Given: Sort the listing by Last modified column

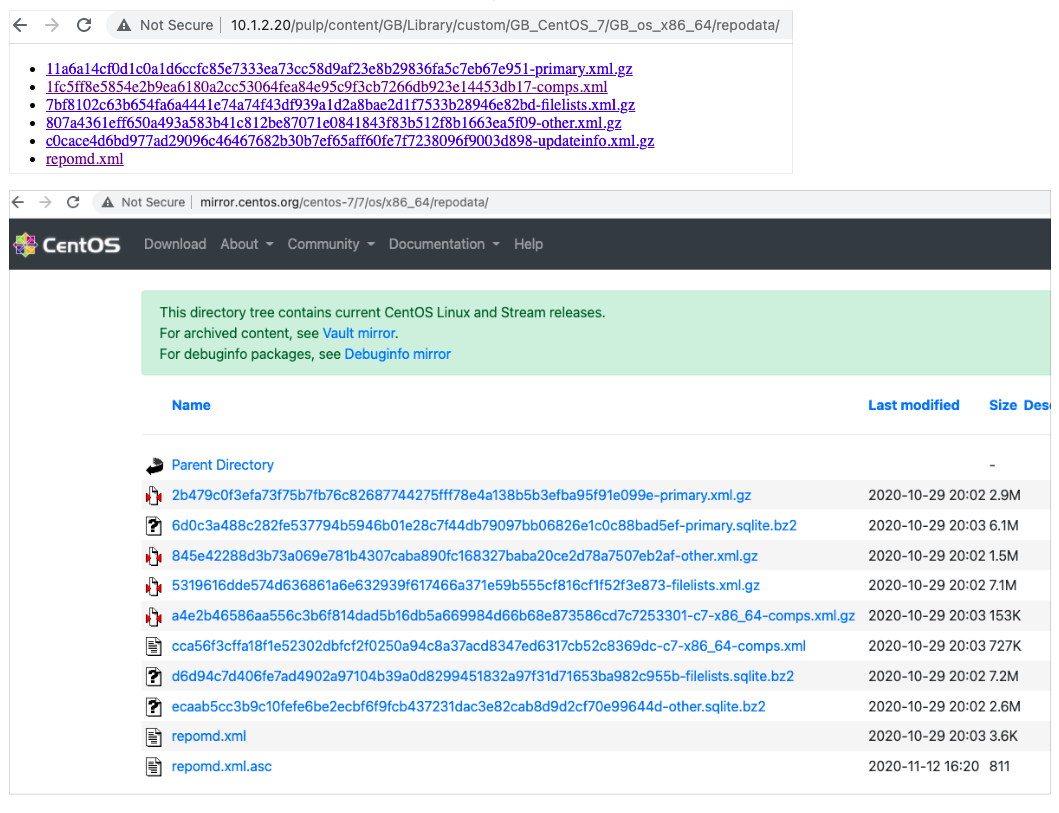Looking at the screenshot, I should pos(914,405).
